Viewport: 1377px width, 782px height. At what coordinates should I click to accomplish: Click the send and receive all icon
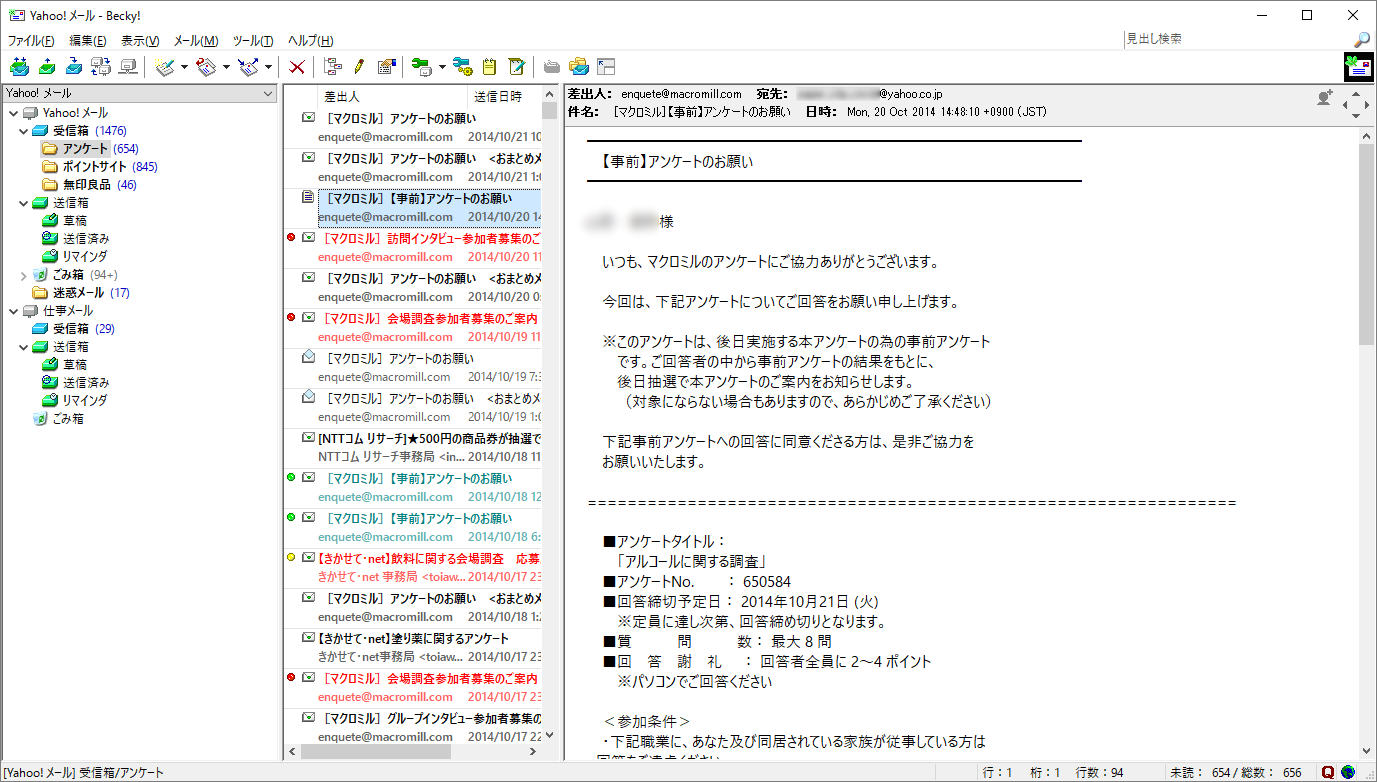click(x=20, y=67)
